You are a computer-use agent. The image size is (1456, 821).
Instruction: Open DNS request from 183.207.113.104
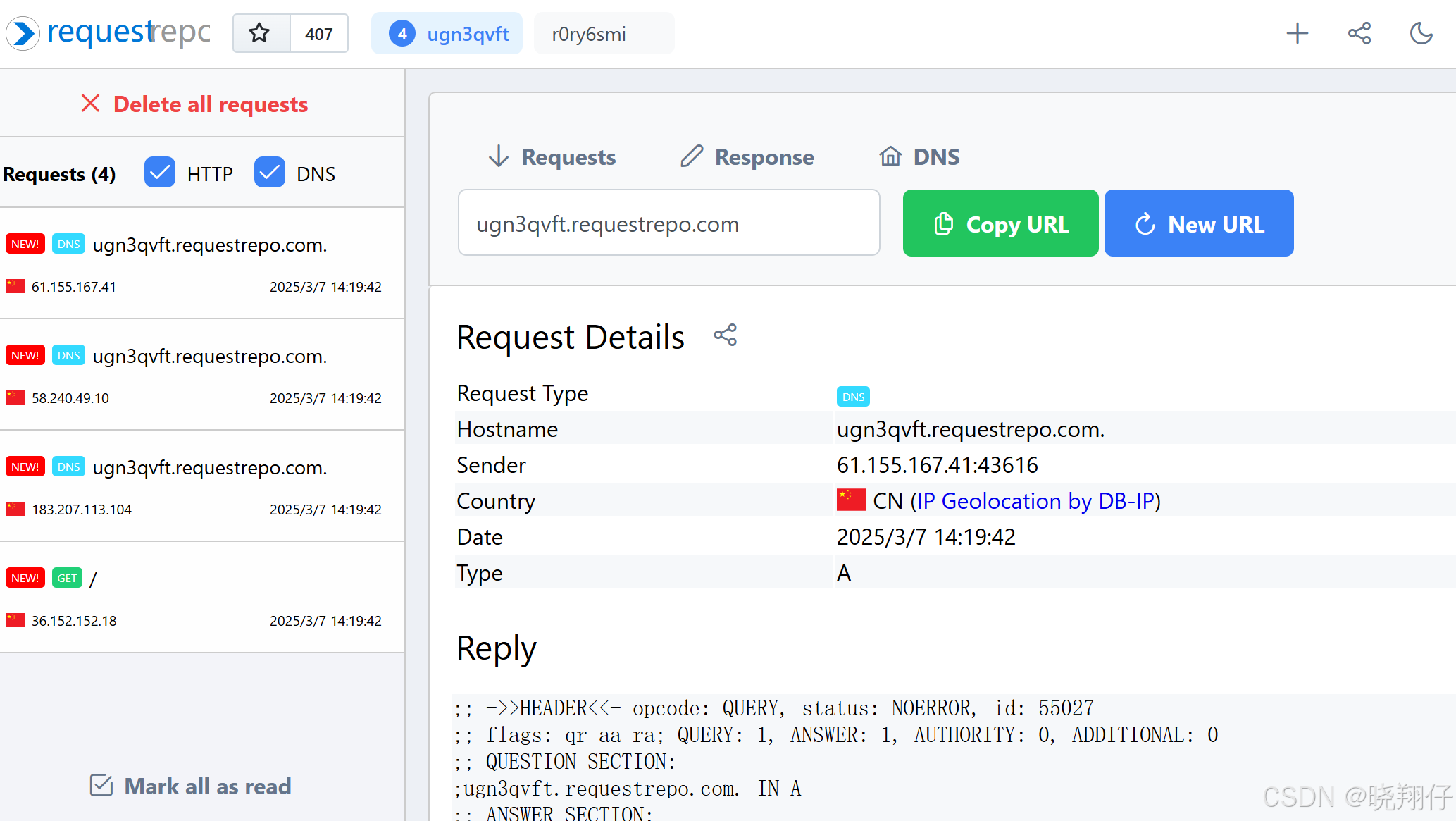tap(202, 486)
